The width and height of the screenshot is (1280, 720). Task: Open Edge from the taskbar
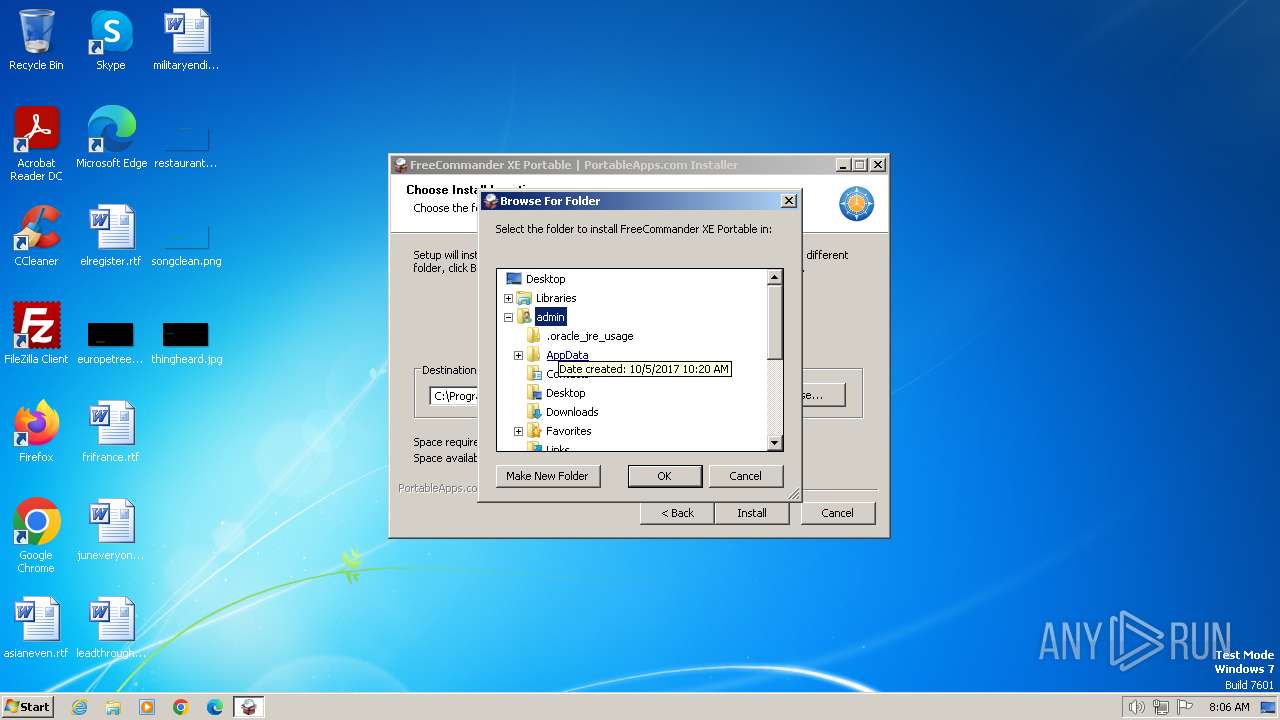[215, 707]
